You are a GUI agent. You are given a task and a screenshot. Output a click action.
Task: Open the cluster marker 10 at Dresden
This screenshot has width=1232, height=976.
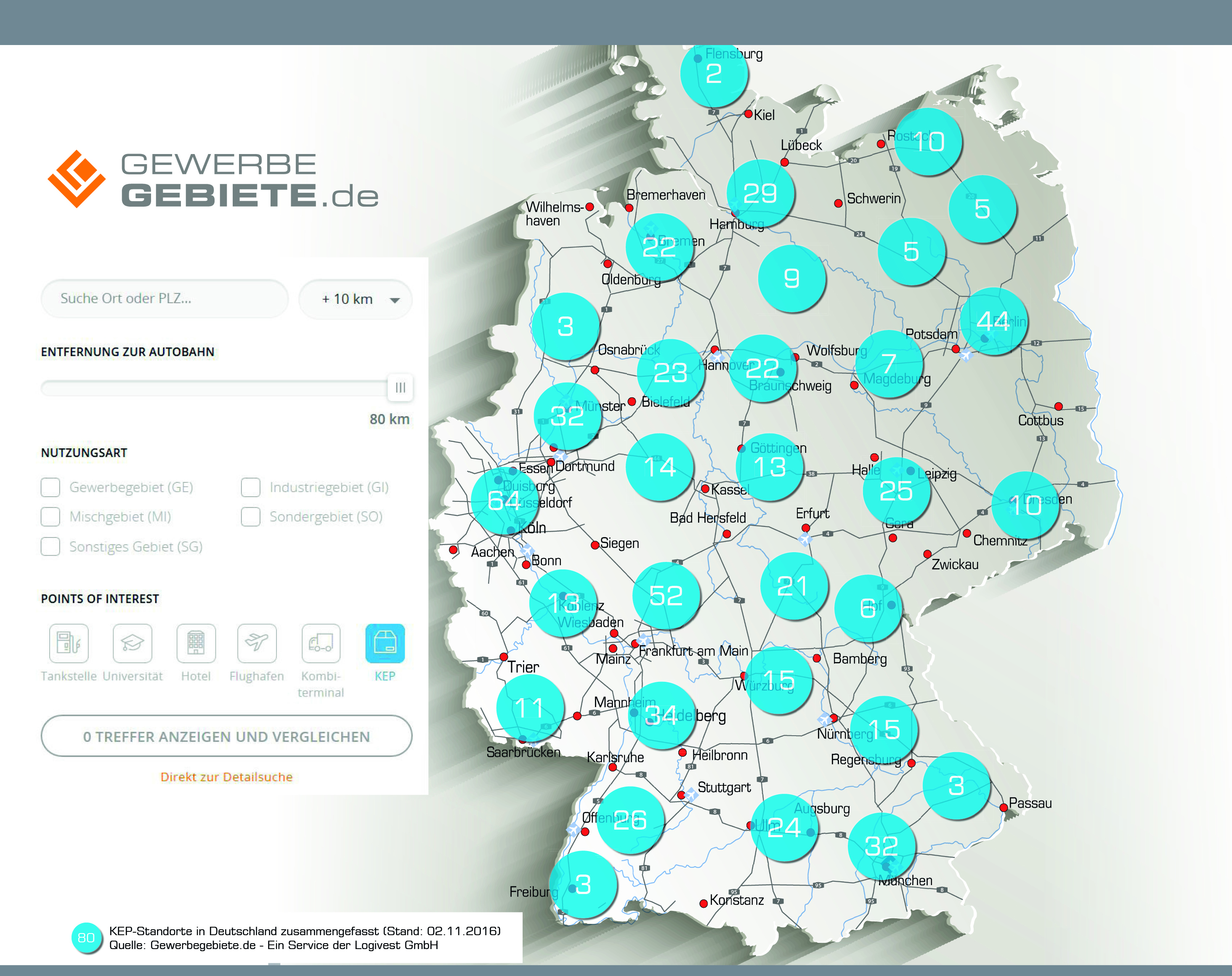(1026, 505)
